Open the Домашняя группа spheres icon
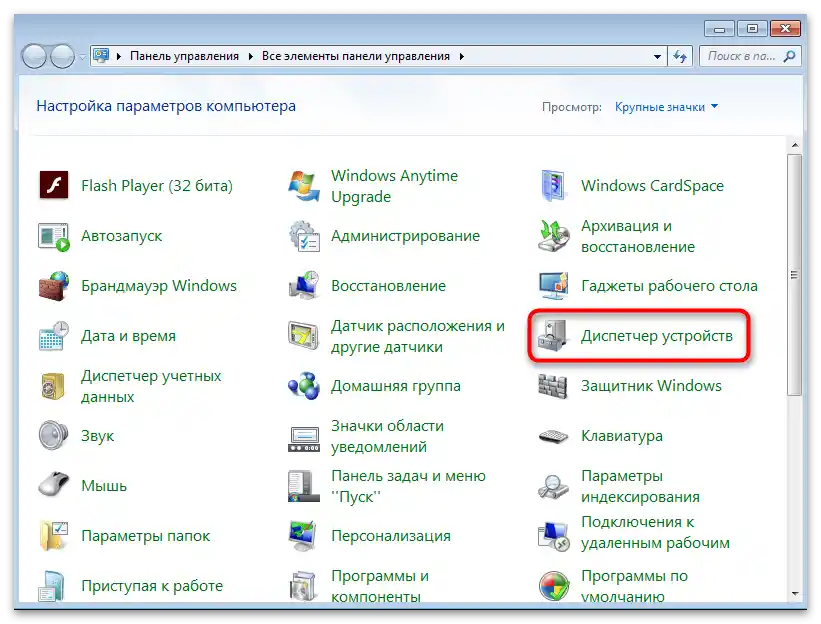821x624 pixels. pyautogui.click(x=304, y=386)
